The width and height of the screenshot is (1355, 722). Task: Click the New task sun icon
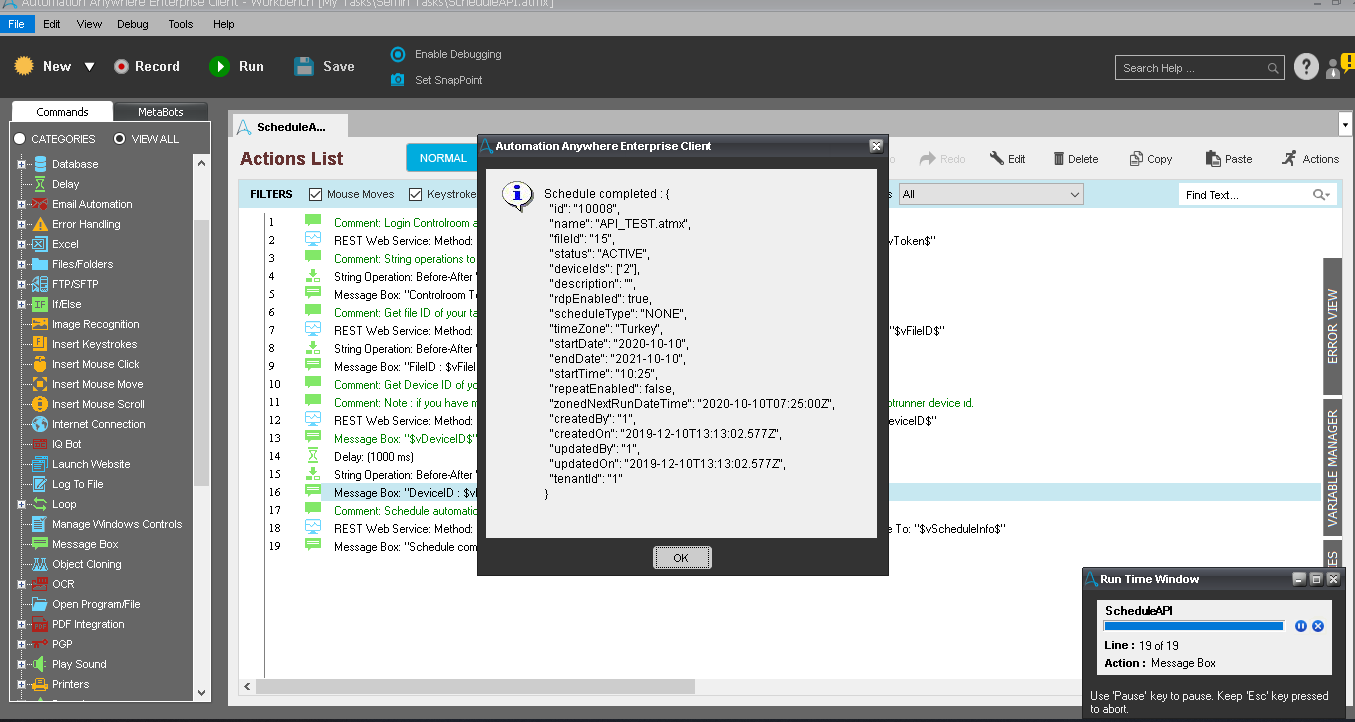24,66
